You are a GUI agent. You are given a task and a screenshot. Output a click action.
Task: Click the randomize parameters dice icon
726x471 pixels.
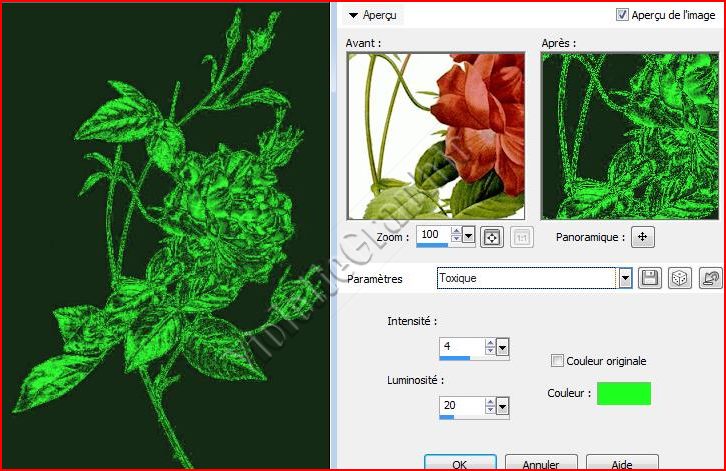pos(680,278)
